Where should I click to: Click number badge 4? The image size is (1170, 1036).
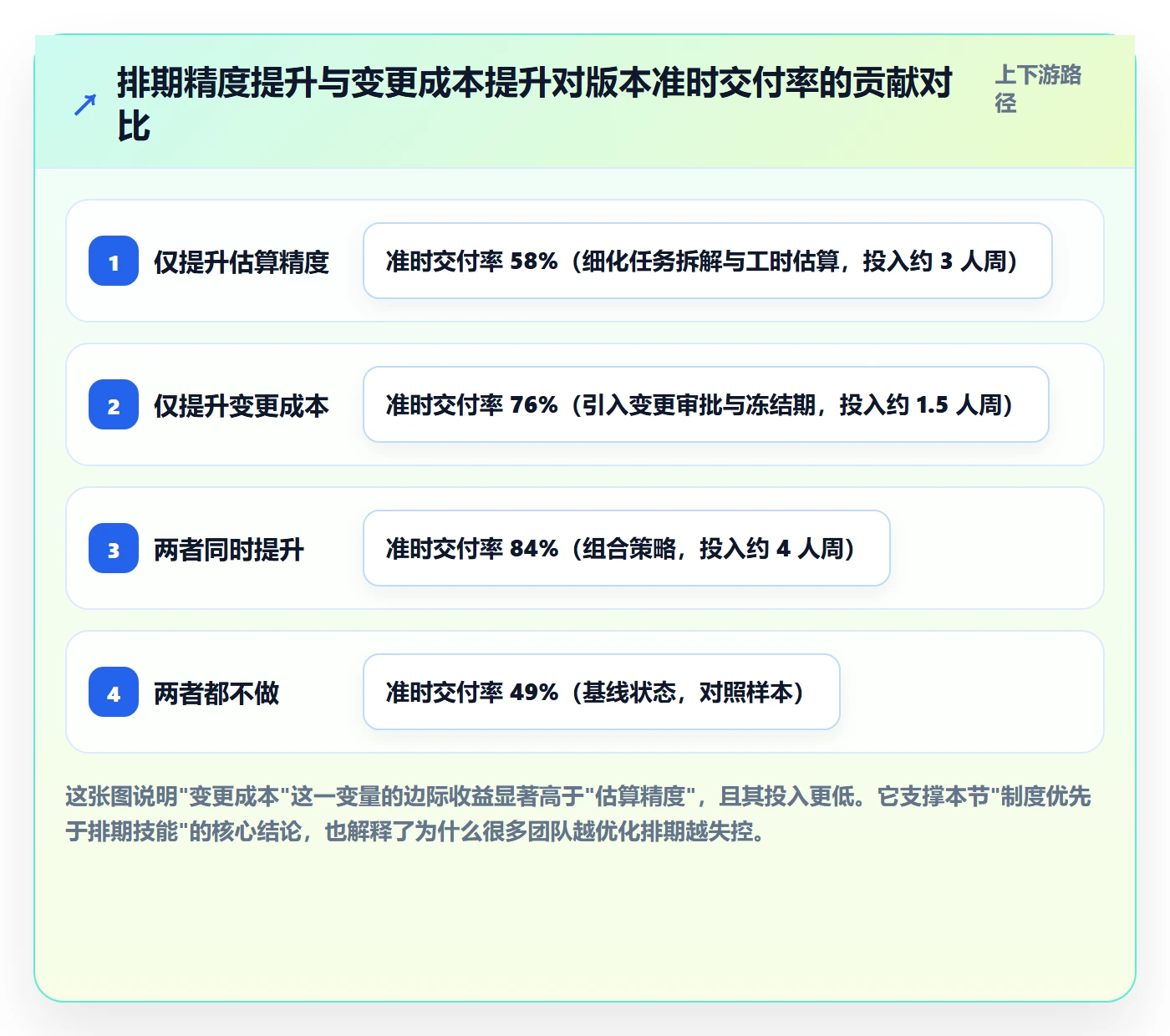tap(114, 692)
